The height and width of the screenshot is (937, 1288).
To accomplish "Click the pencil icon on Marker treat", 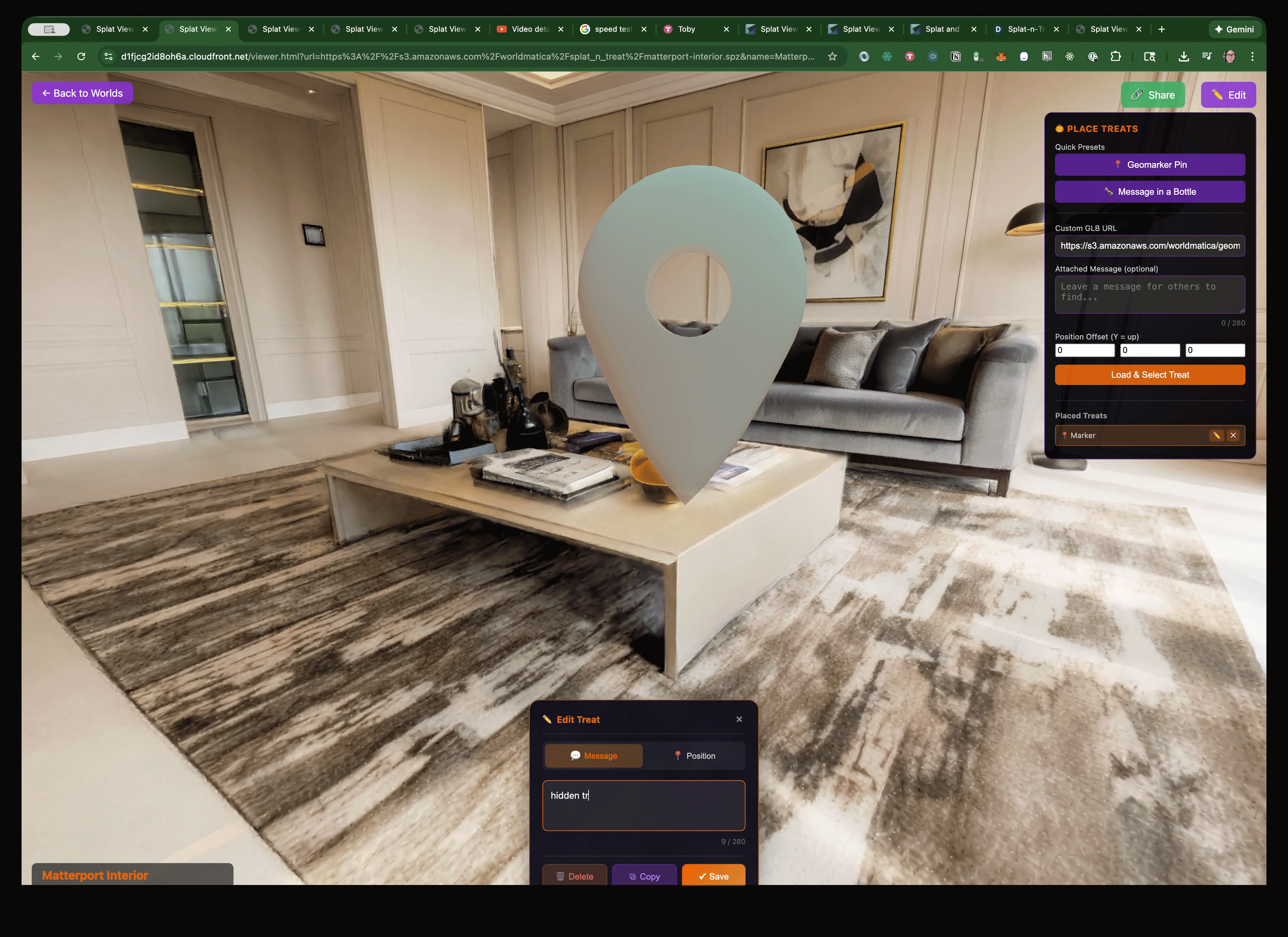I will tap(1216, 436).
